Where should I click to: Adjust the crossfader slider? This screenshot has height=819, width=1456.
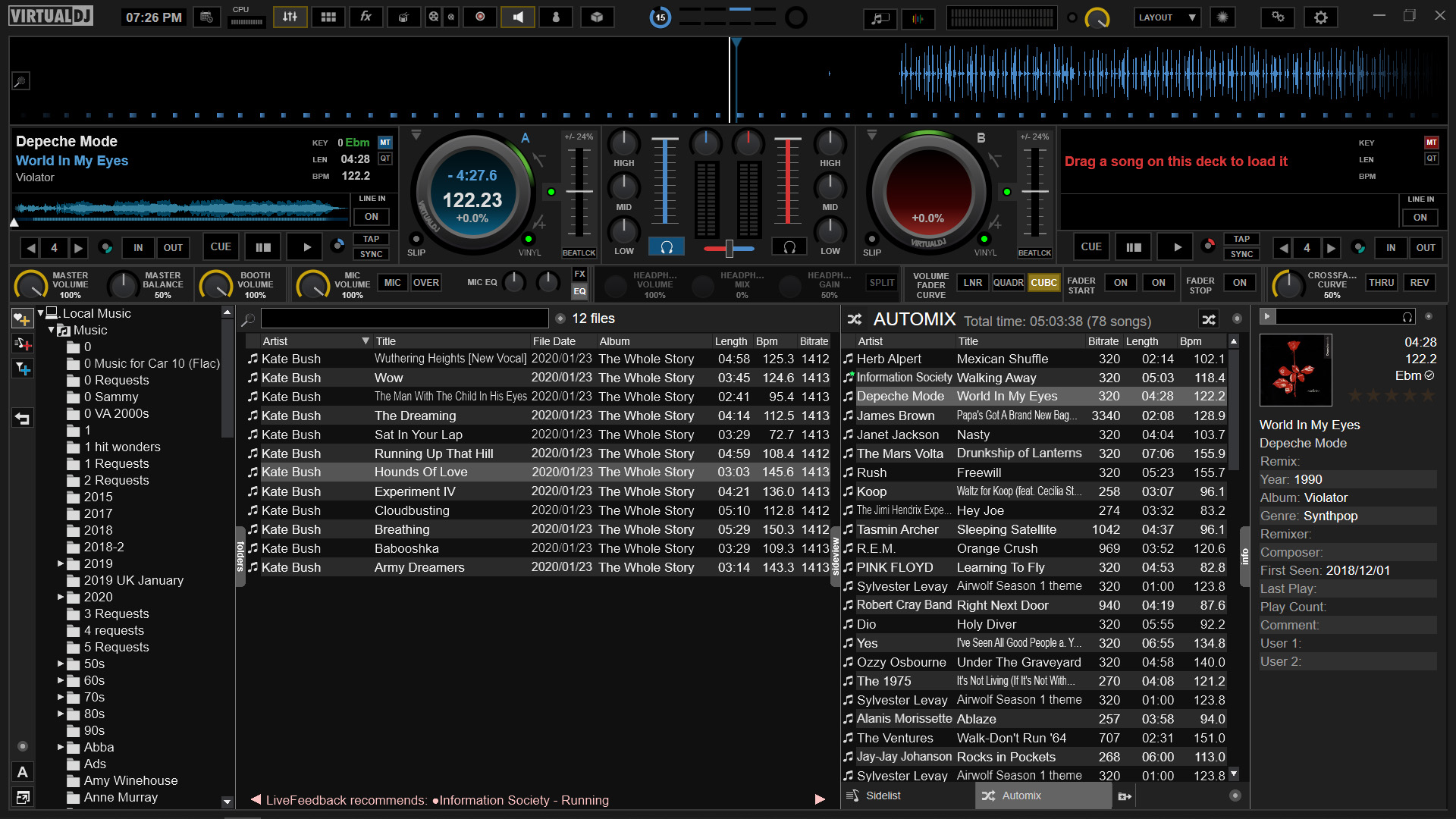click(729, 248)
